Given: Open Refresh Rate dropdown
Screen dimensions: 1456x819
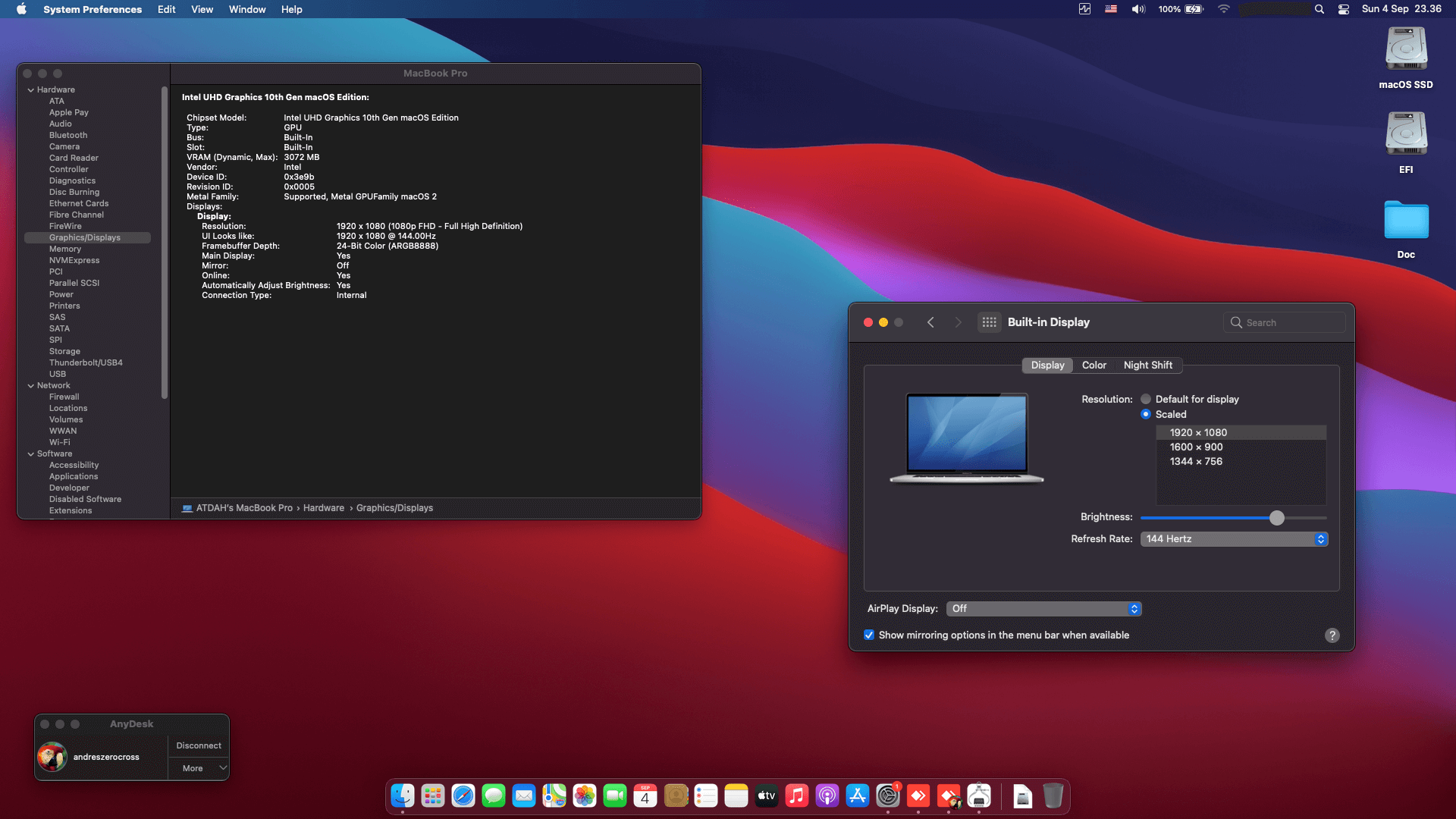Looking at the screenshot, I should [x=1234, y=538].
